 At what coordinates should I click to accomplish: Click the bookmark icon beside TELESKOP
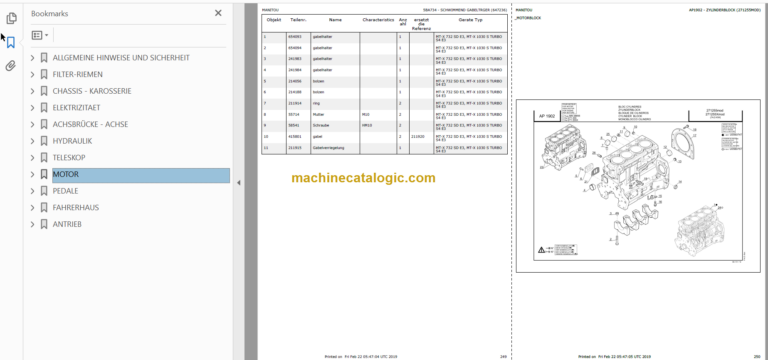tap(44, 158)
